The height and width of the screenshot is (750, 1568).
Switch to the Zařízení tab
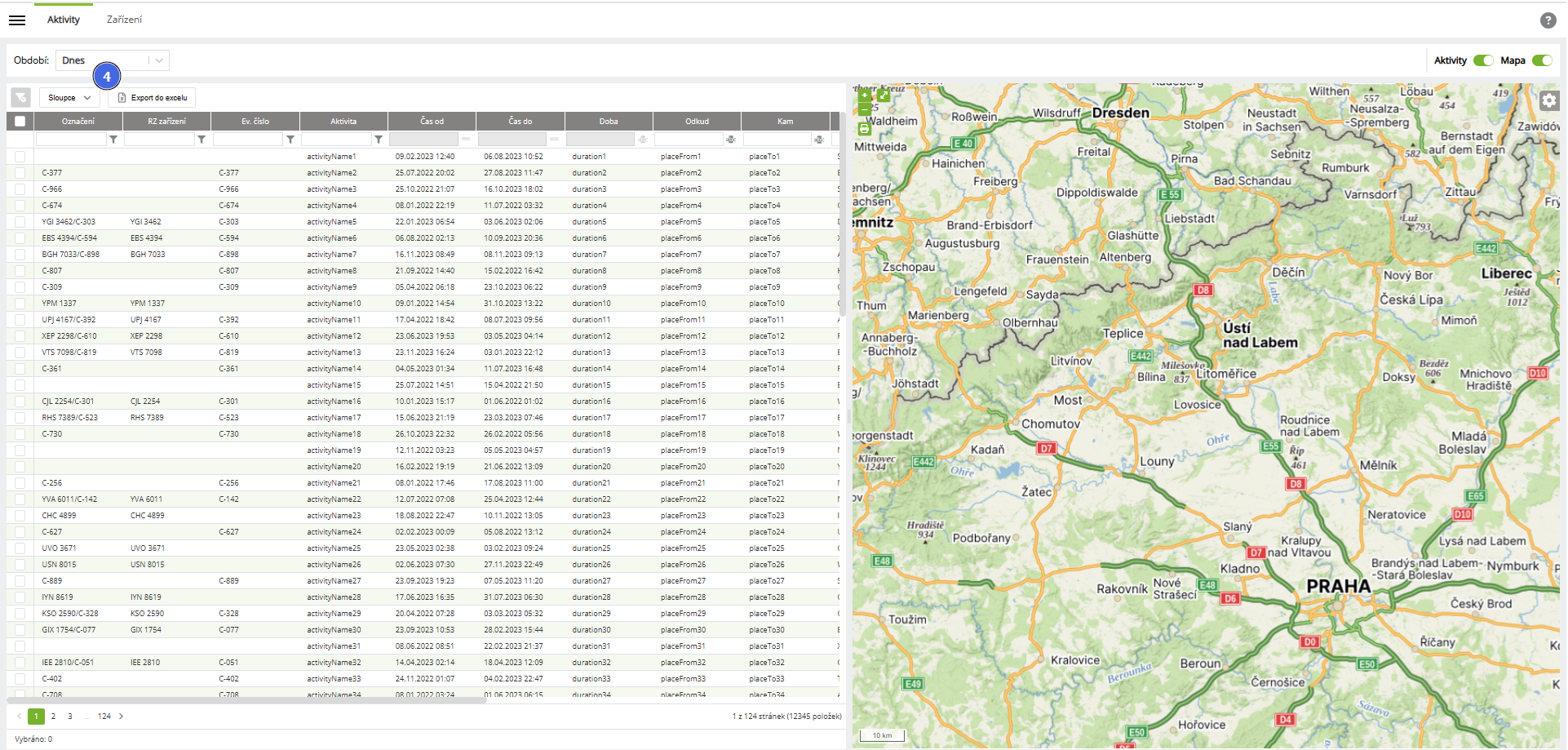tap(124, 20)
